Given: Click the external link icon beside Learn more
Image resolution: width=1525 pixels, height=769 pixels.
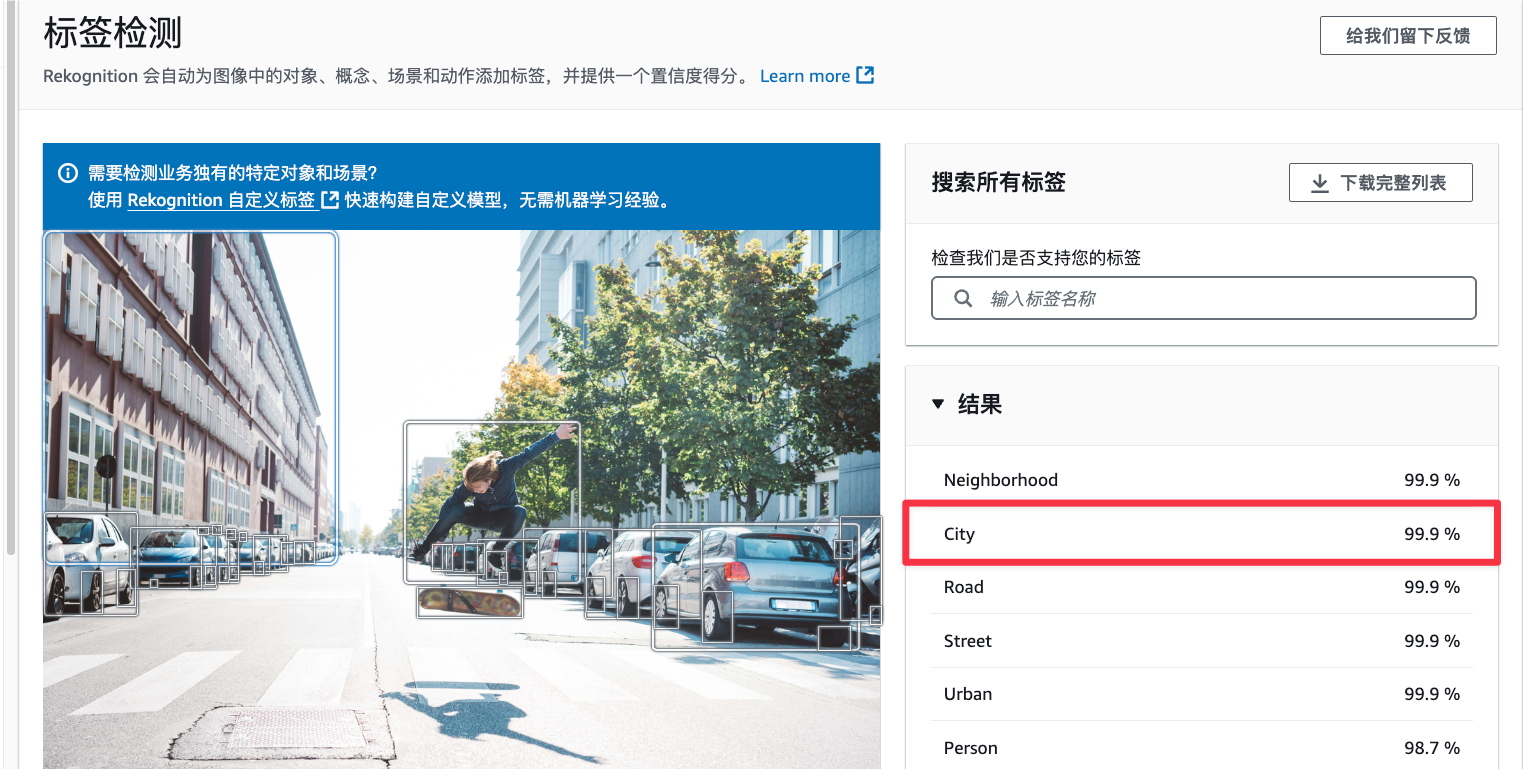Looking at the screenshot, I should click(x=866, y=75).
